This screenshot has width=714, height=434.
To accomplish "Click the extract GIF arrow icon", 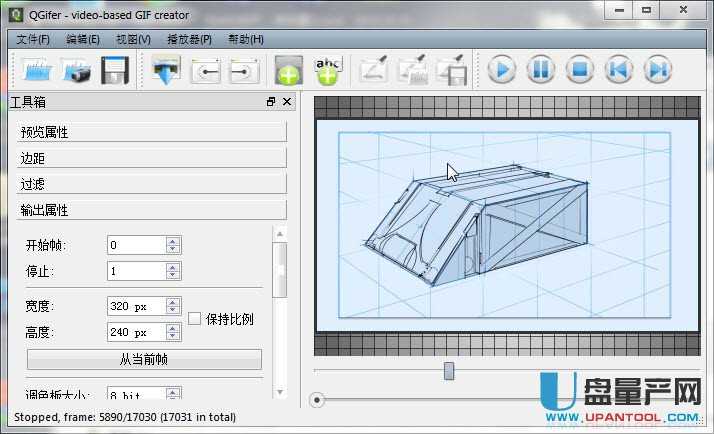I will (x=166, y=70).
